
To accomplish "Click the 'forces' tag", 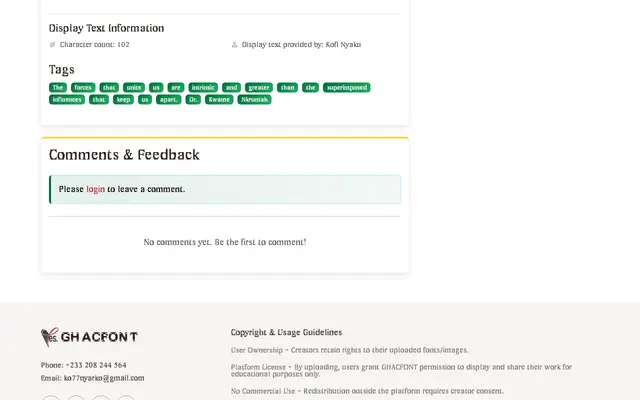I will (83, 87).
